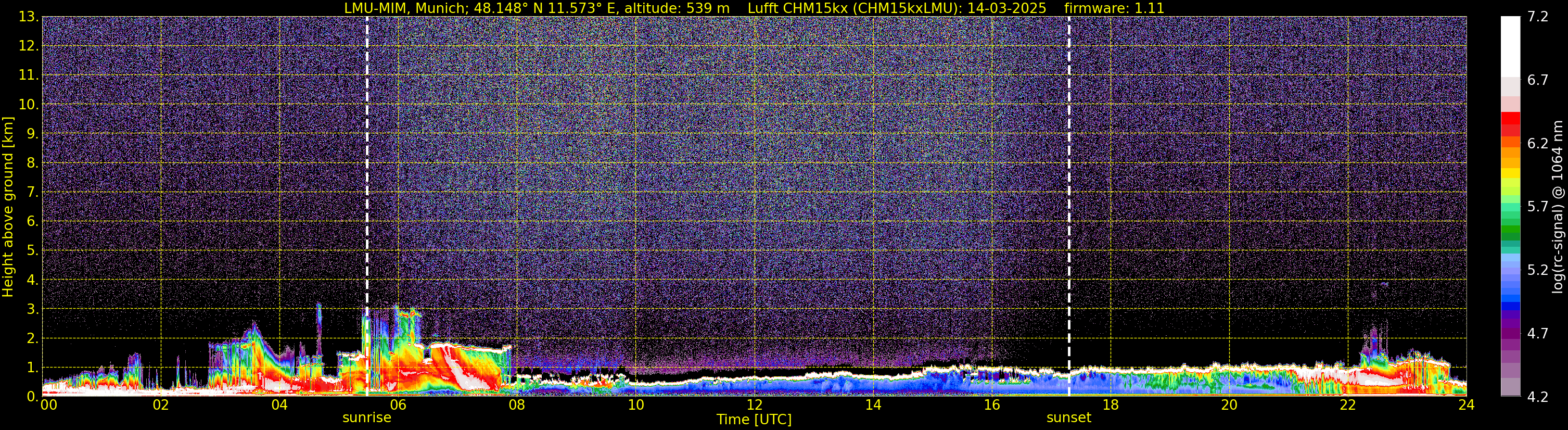
Task: Click the '10.' height axis tick label
Action: 28,104
